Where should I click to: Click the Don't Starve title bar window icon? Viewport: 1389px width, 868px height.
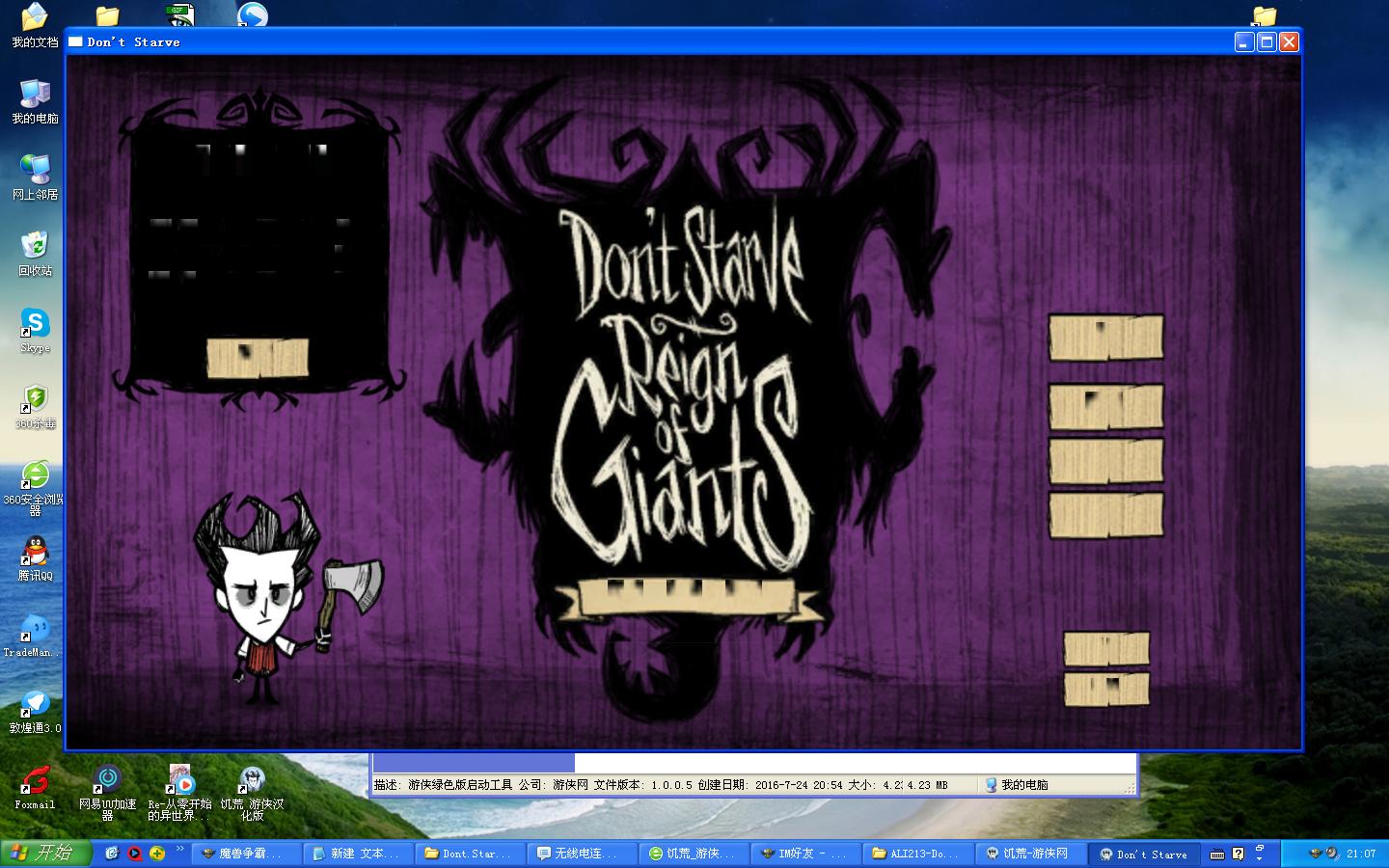(x=75, y=41)
